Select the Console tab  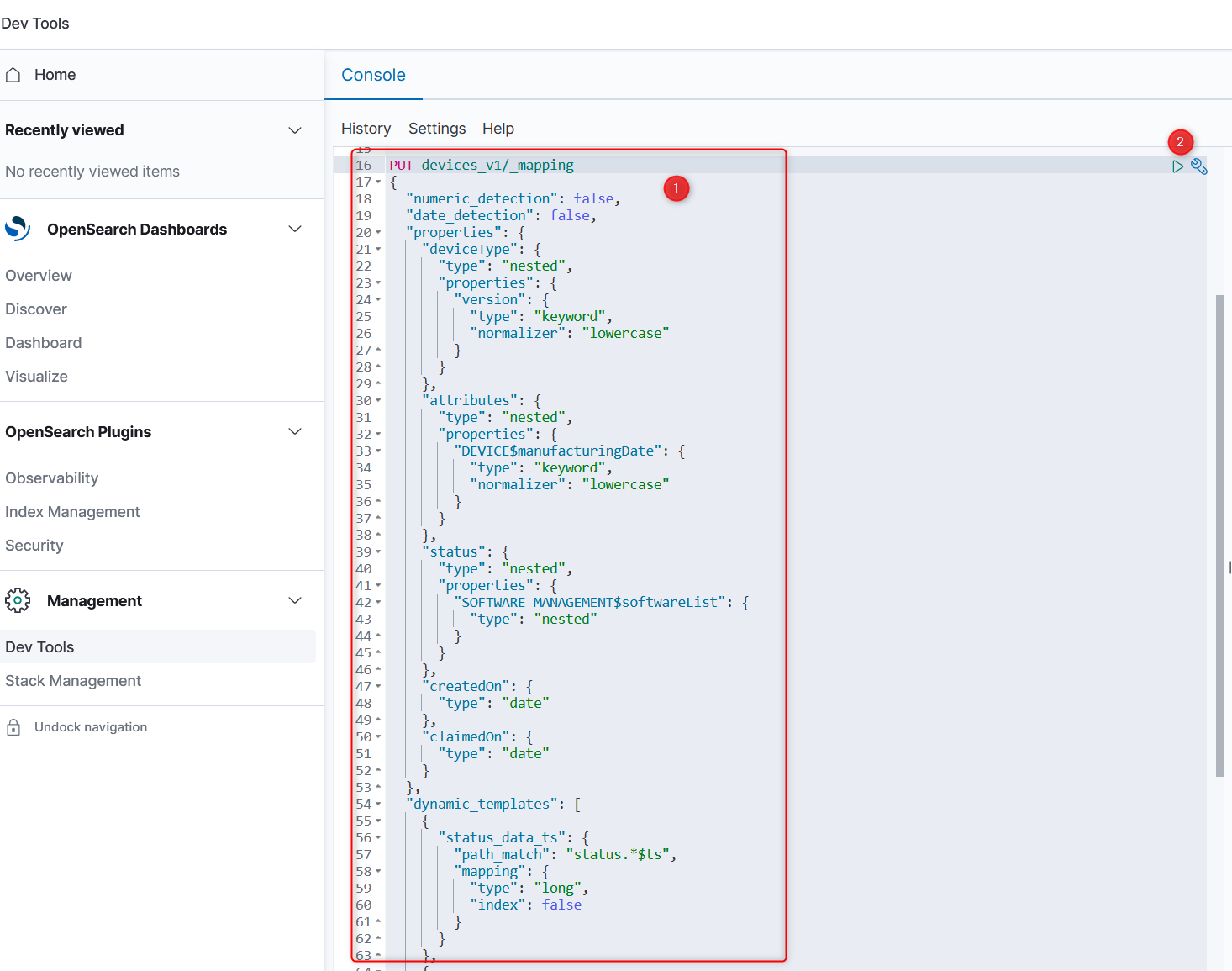373,75
